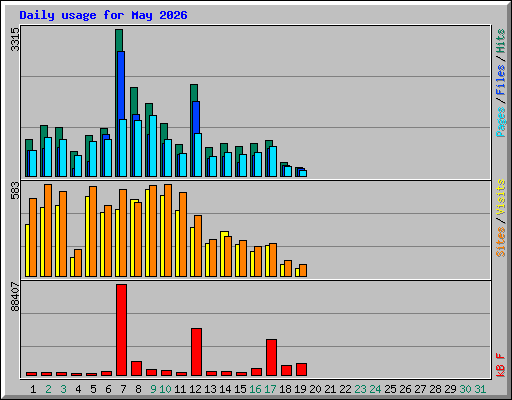Click day 7 on the x-axis
Screen dimensions: 512x400
(123, 389)
